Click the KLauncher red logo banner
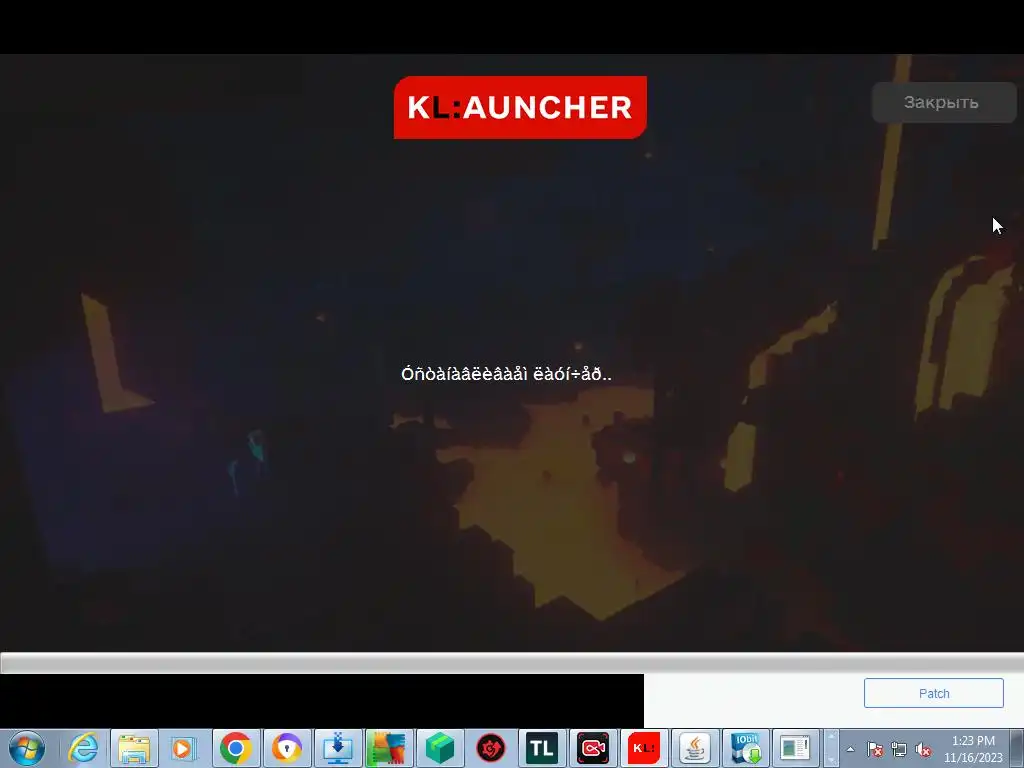This screenshot has height=768, width=1024. click(520, 107)
